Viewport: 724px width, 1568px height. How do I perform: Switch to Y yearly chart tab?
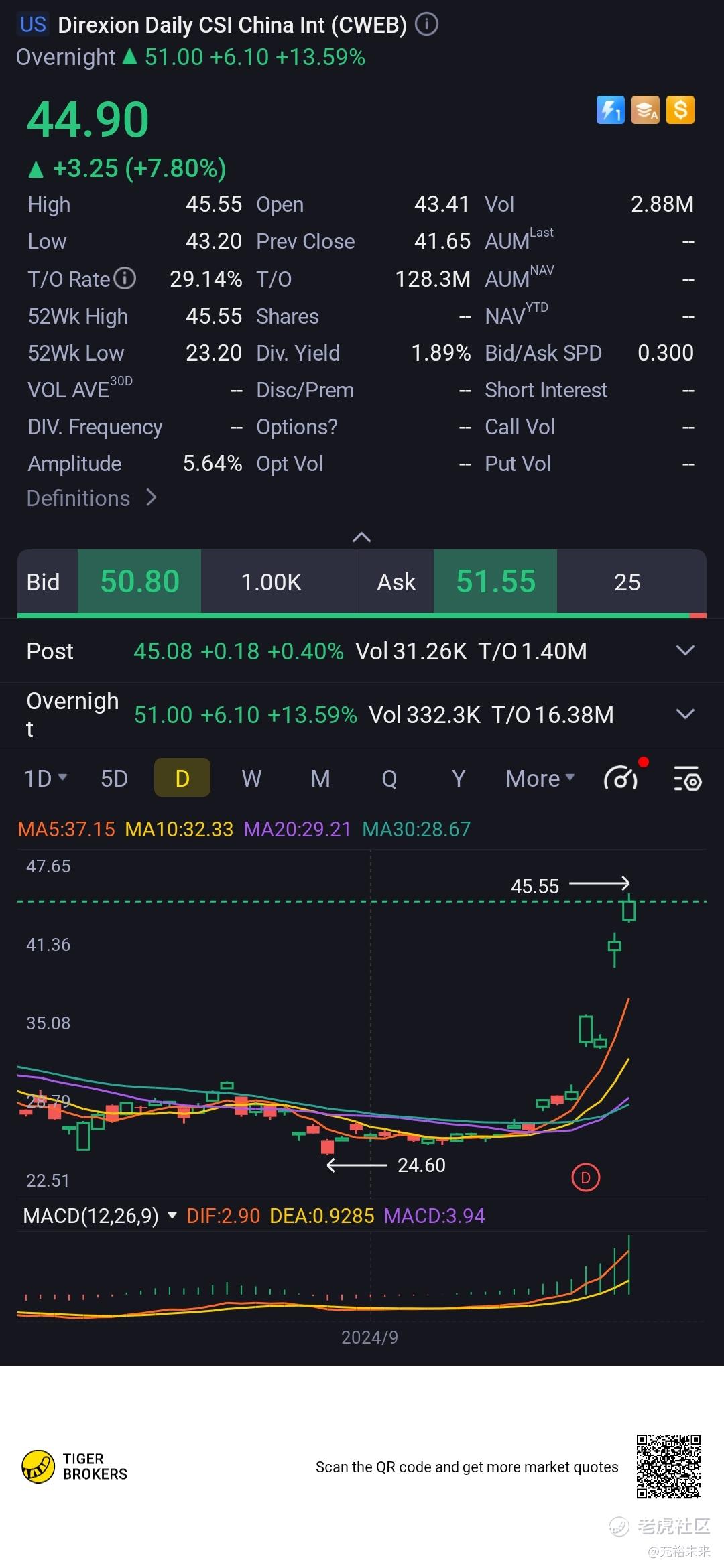459,778
